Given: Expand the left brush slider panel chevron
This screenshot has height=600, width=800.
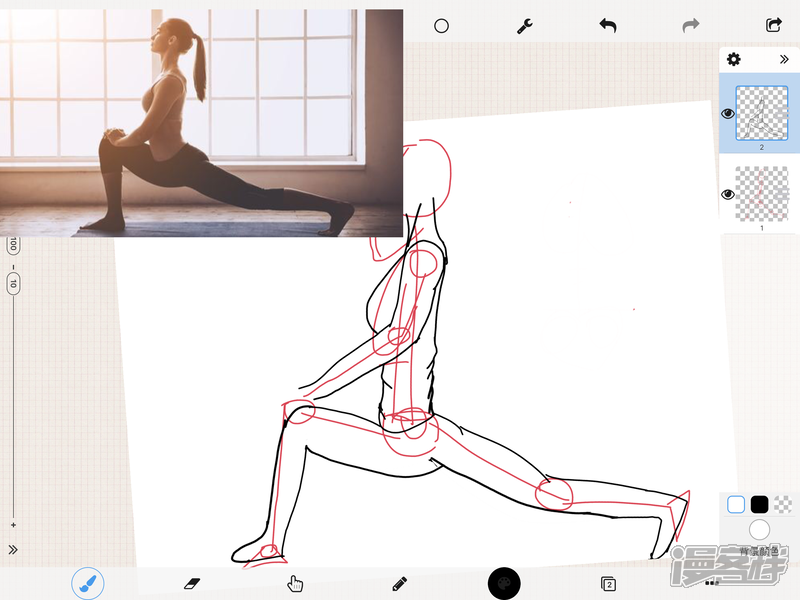Looking at the screenshot, I should [x=13, y=549].
